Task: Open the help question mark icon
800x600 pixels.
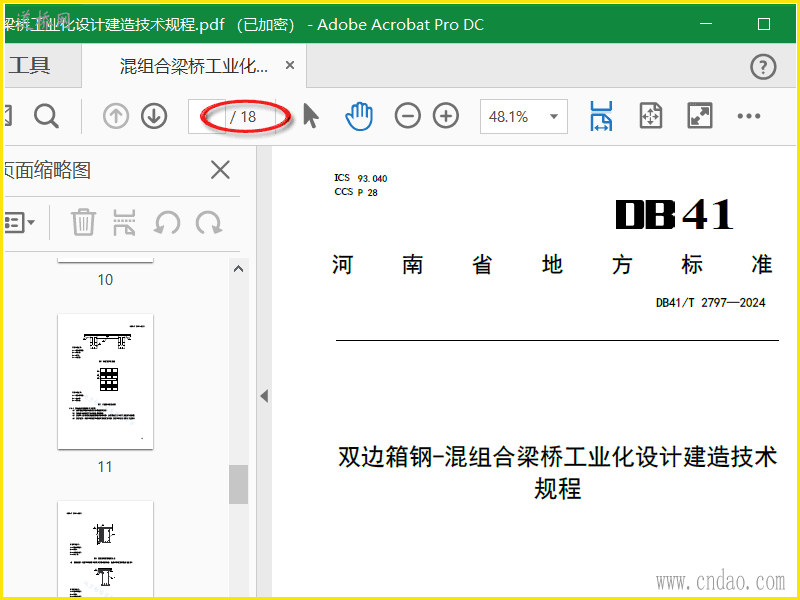Action: click(x=763, y=67)
